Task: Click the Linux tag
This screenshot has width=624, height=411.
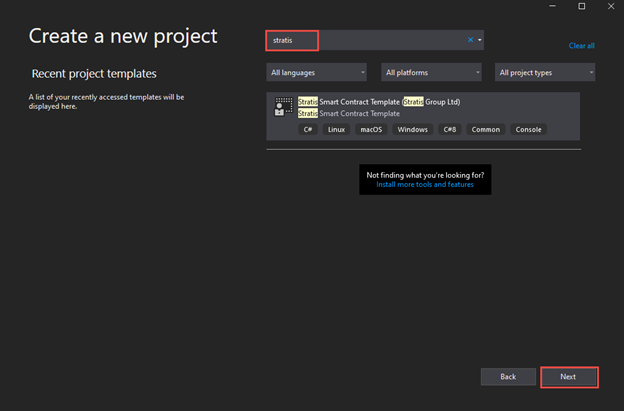Action: 336,130
